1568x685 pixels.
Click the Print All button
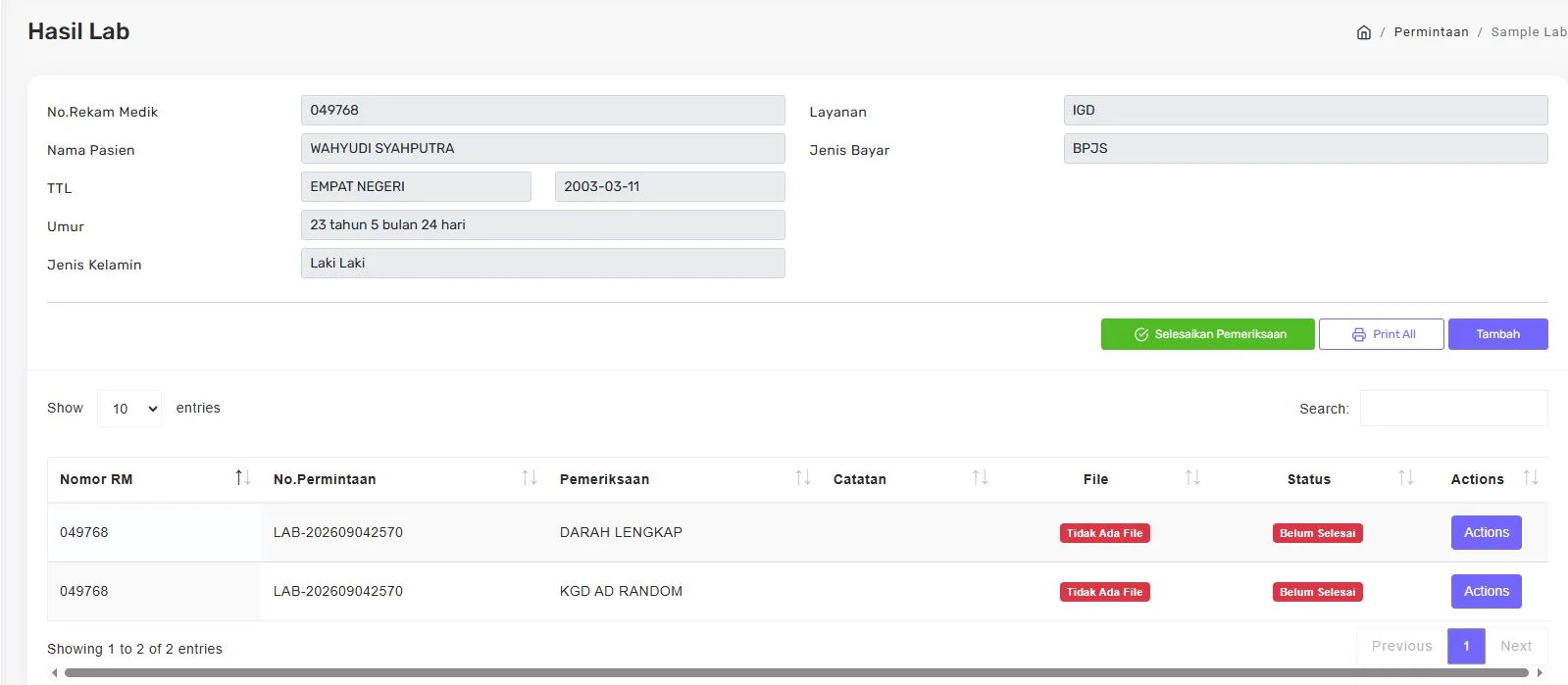(x=1381, y=334)
